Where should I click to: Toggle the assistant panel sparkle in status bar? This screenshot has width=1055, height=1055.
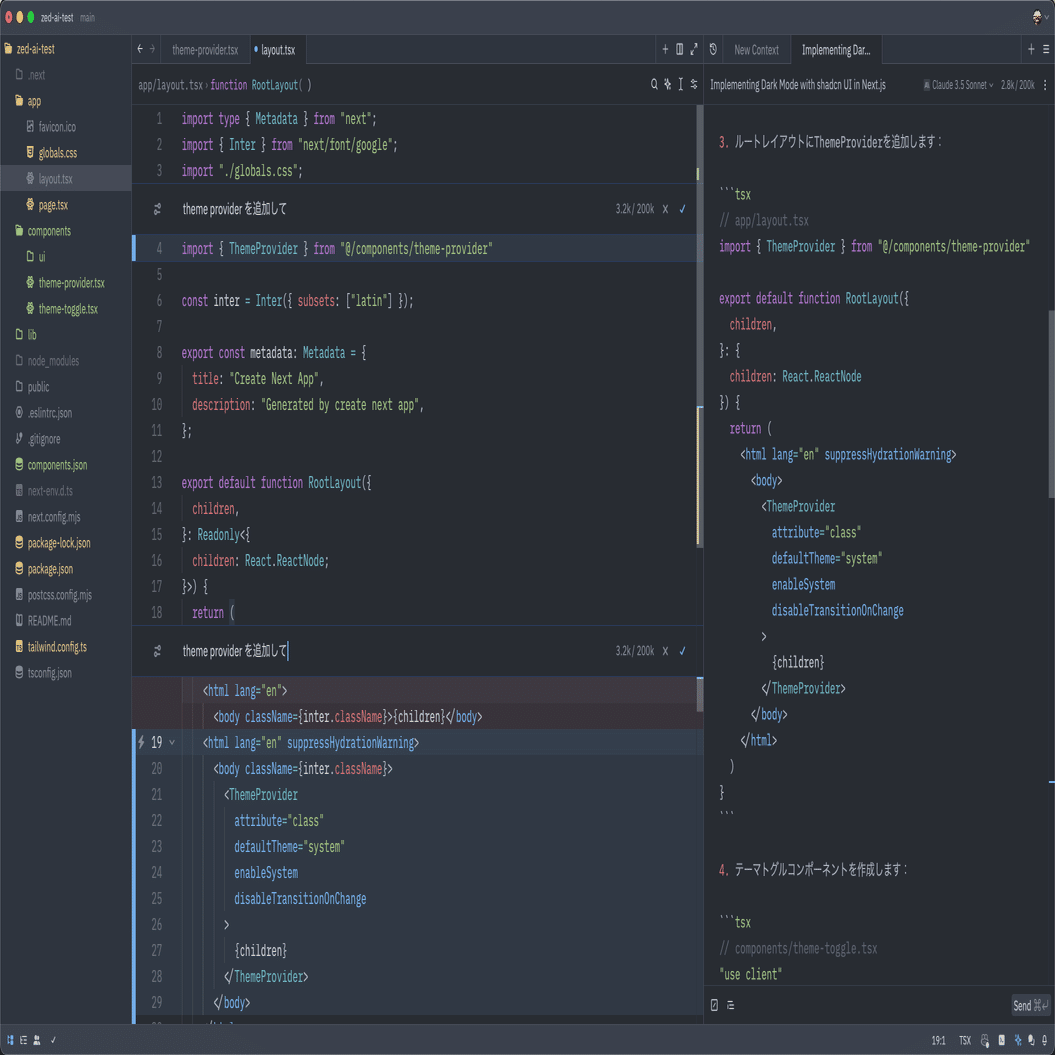1017,1040
